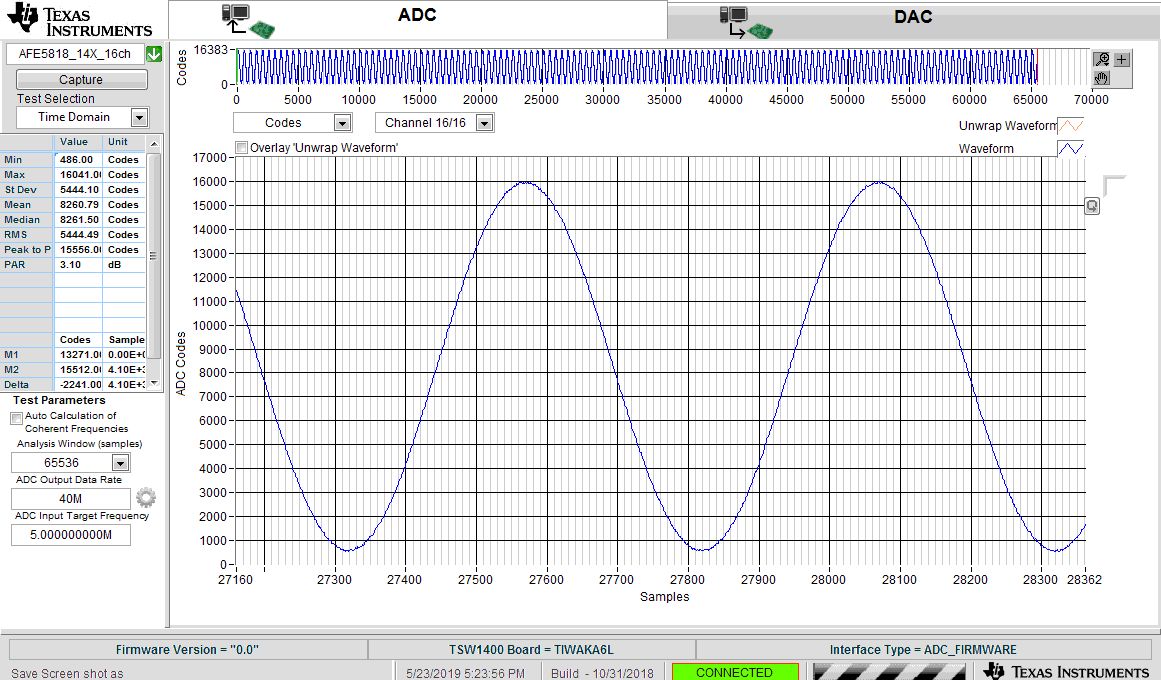Select the Peak to P row label
Screen dimensions: 1161x680
pyautogui.click(x=27, y=250)
